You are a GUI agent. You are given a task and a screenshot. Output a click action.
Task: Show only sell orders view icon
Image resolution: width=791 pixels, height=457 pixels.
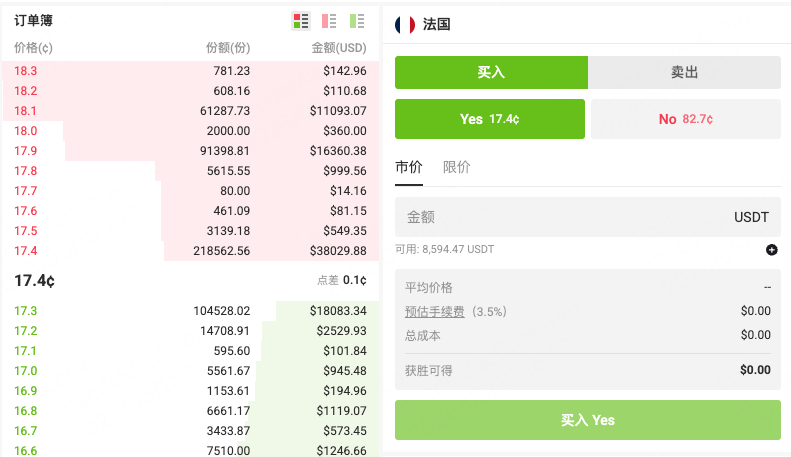pos(329,21)
